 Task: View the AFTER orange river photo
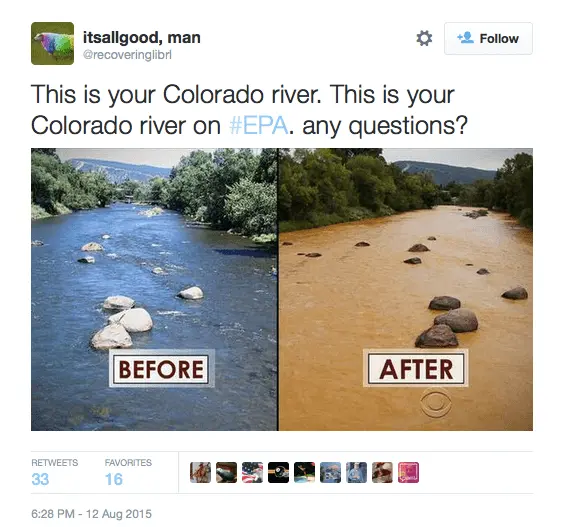coord(406,289)
